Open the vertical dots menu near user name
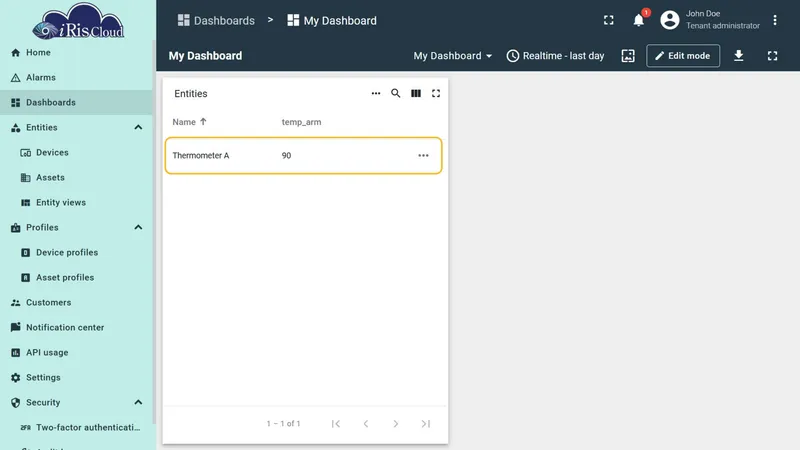 774,20
